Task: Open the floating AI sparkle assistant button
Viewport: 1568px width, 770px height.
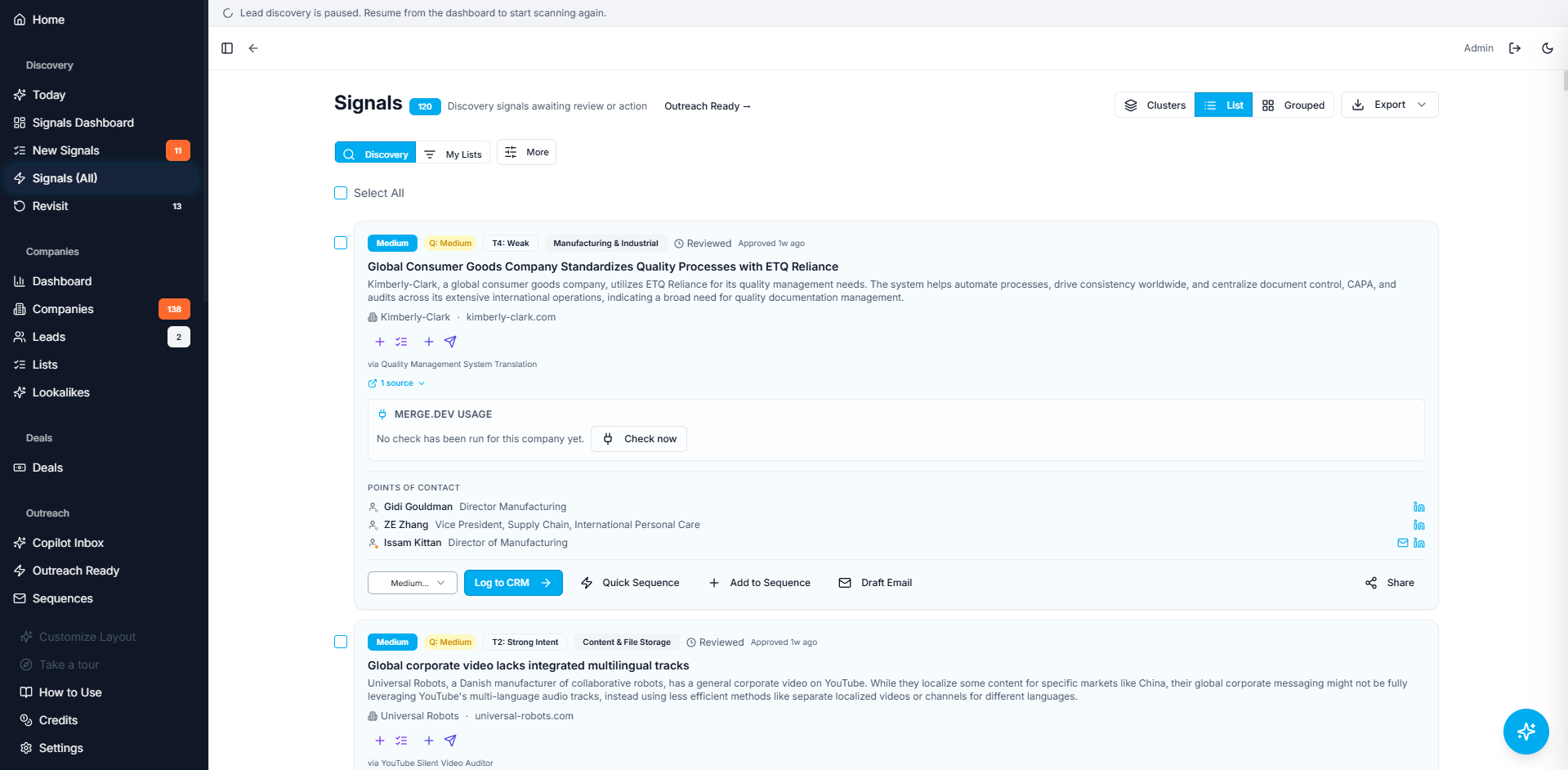Action: (1526, 732)
